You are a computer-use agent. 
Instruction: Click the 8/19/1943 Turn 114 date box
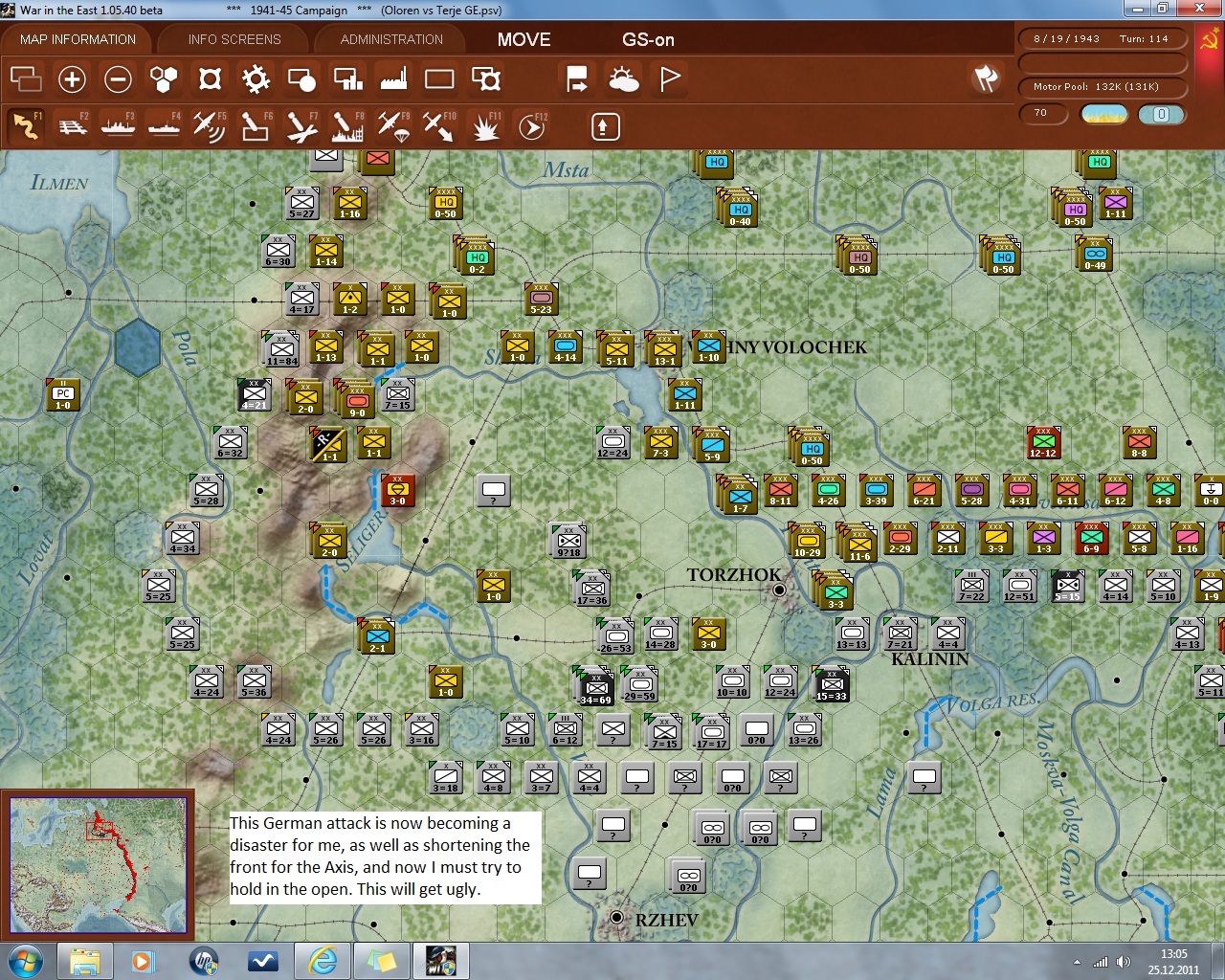click(1102, 39)
